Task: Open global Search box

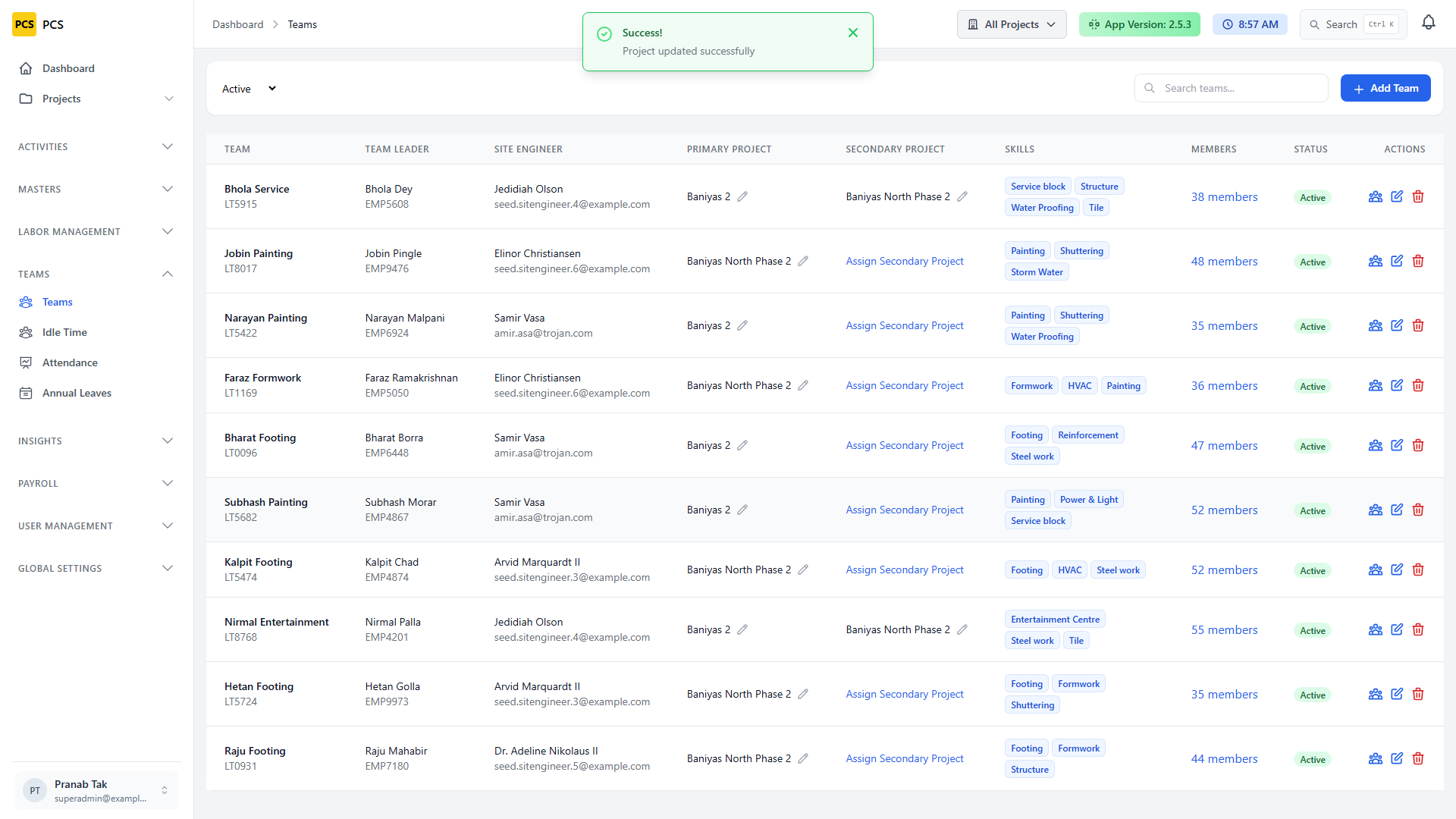Action: (1354, 24)
